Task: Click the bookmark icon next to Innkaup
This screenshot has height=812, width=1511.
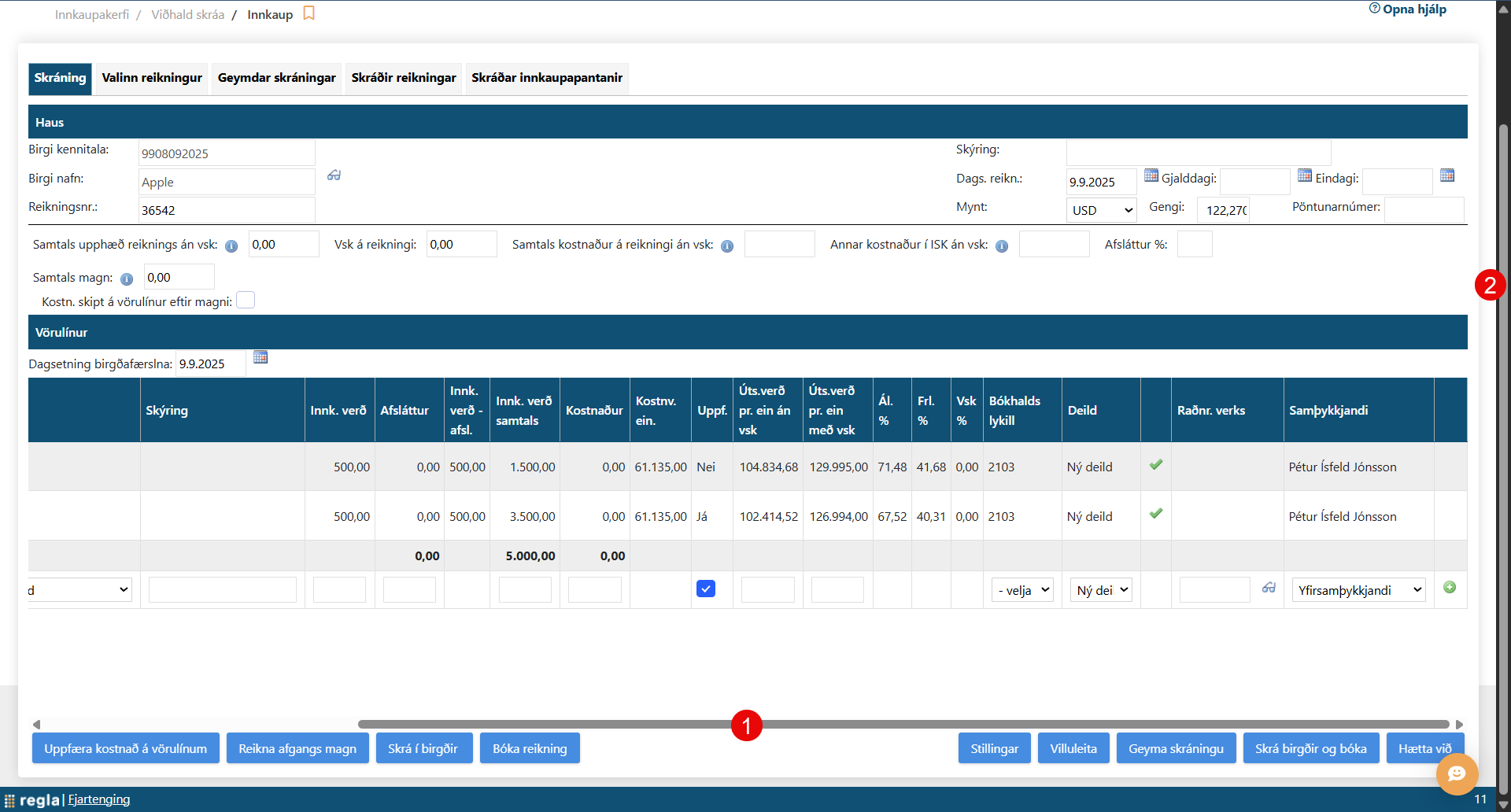Action: point(308,13)
